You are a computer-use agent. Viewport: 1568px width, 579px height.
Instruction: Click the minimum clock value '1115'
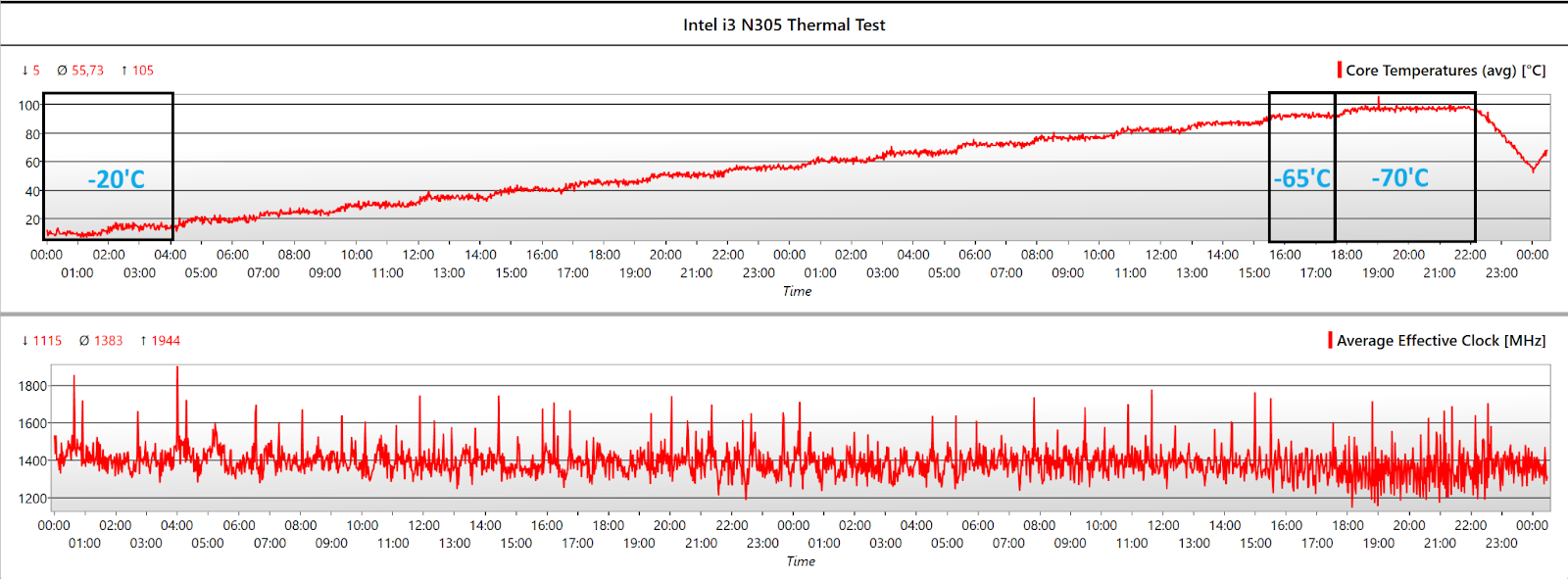47,341
